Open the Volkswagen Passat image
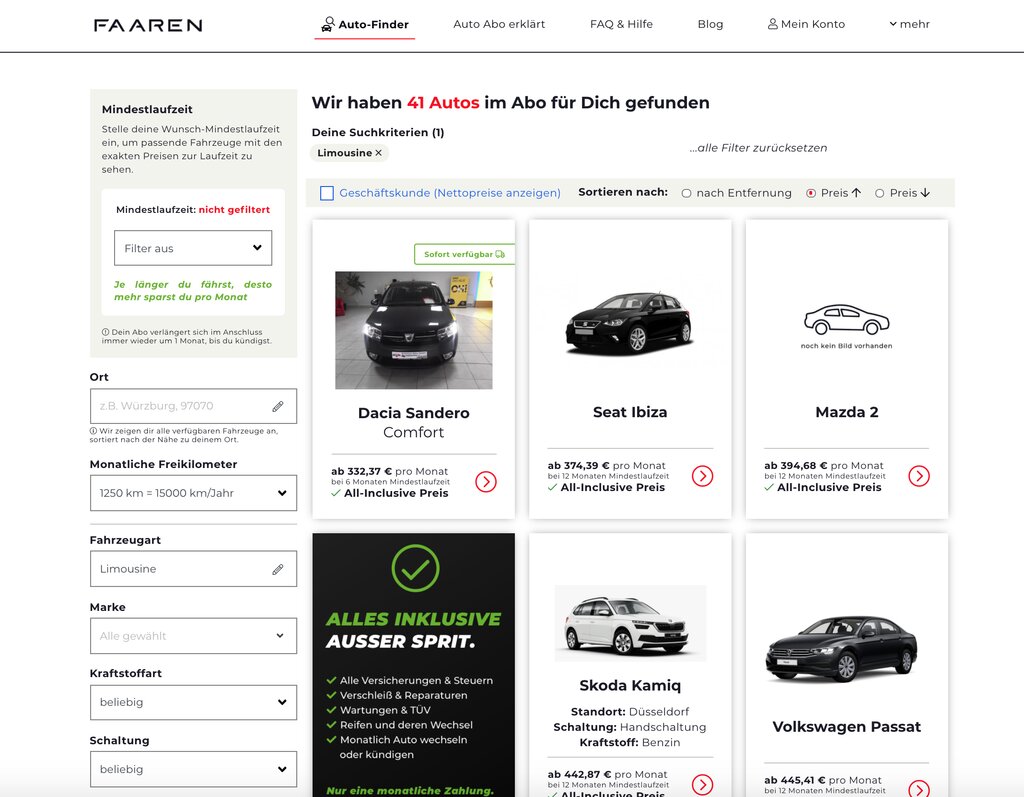Image resolution: width=1024 pixels, height=797 pixels. pos(842,649)
